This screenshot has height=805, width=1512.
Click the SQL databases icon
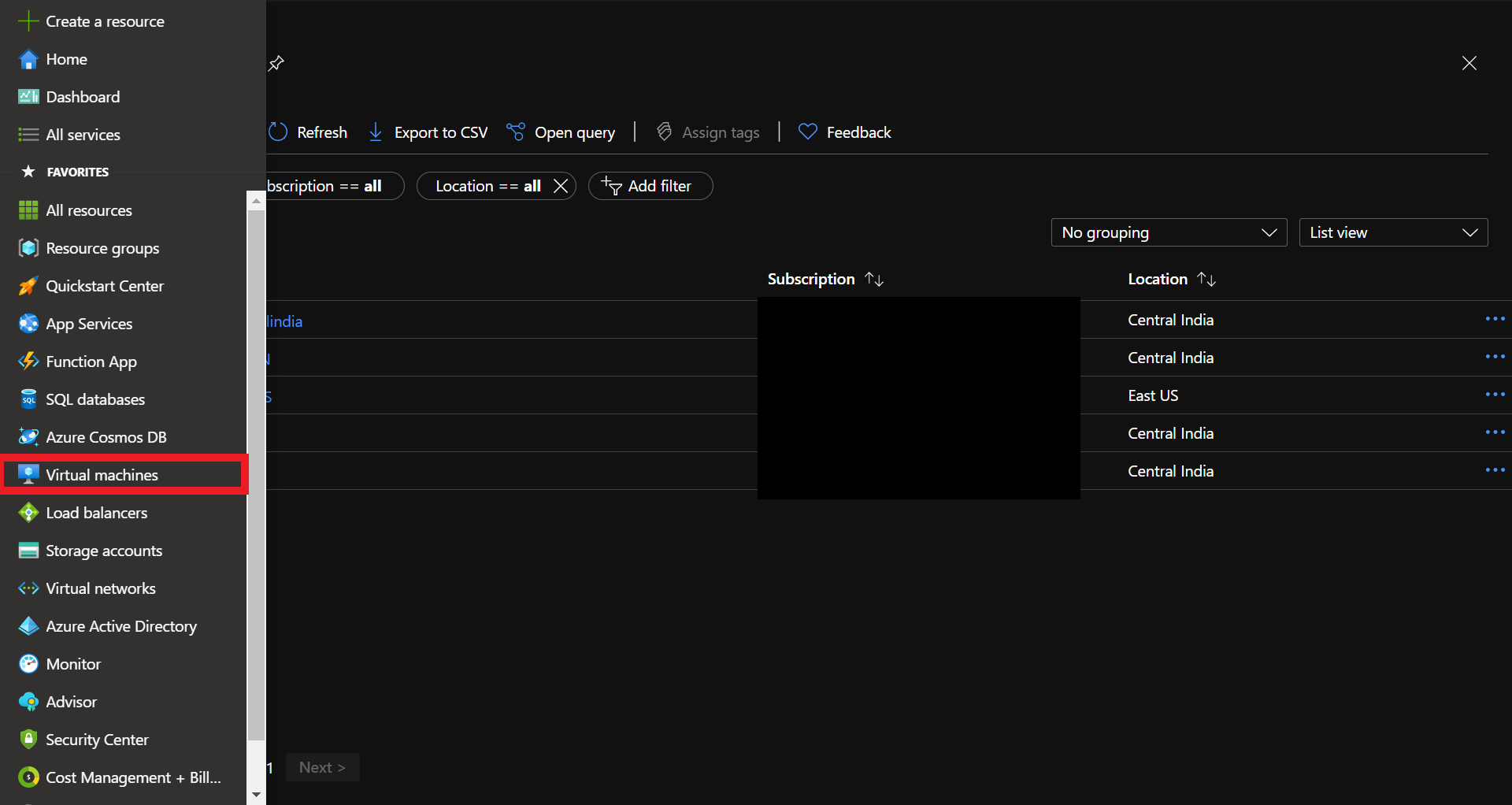28,399
